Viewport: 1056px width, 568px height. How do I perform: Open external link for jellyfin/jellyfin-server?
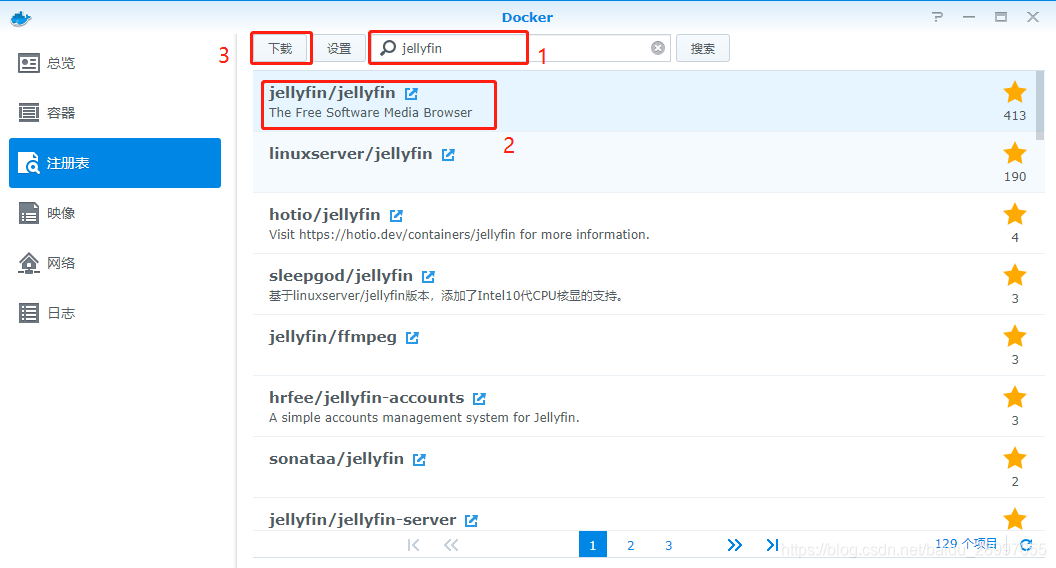click(471, 521)
